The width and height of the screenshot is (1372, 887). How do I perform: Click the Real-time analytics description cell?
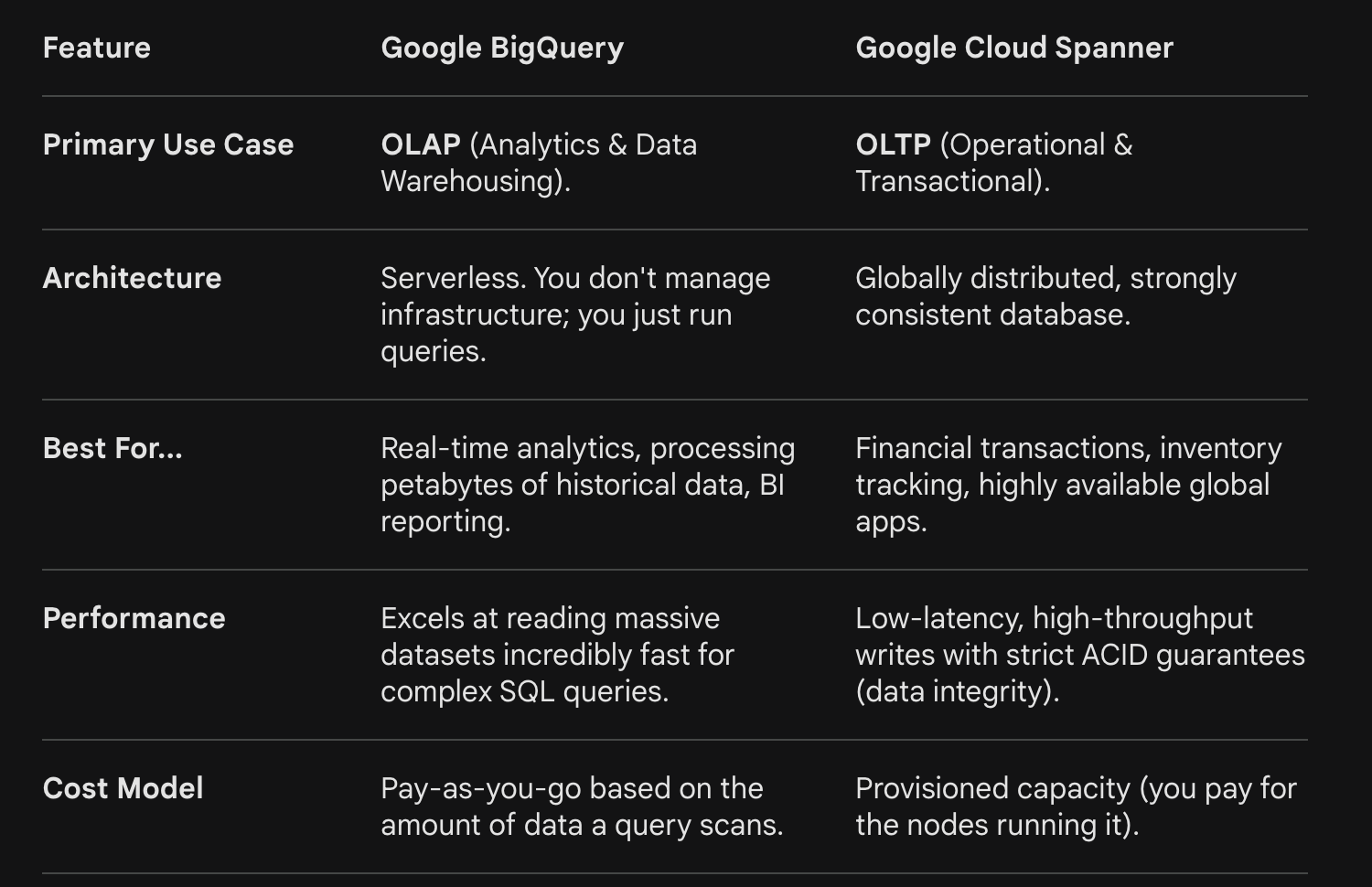[588, 485]
